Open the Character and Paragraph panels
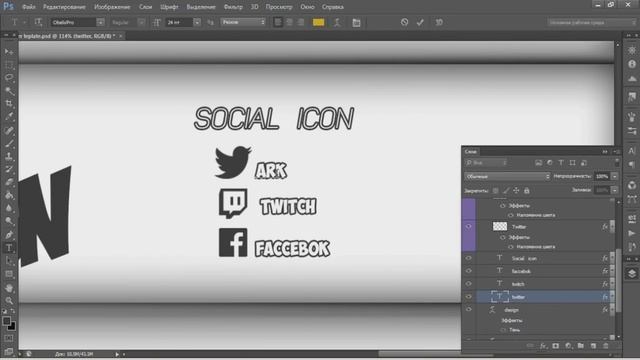Screen dimensions: 640x360 point(356,22)
